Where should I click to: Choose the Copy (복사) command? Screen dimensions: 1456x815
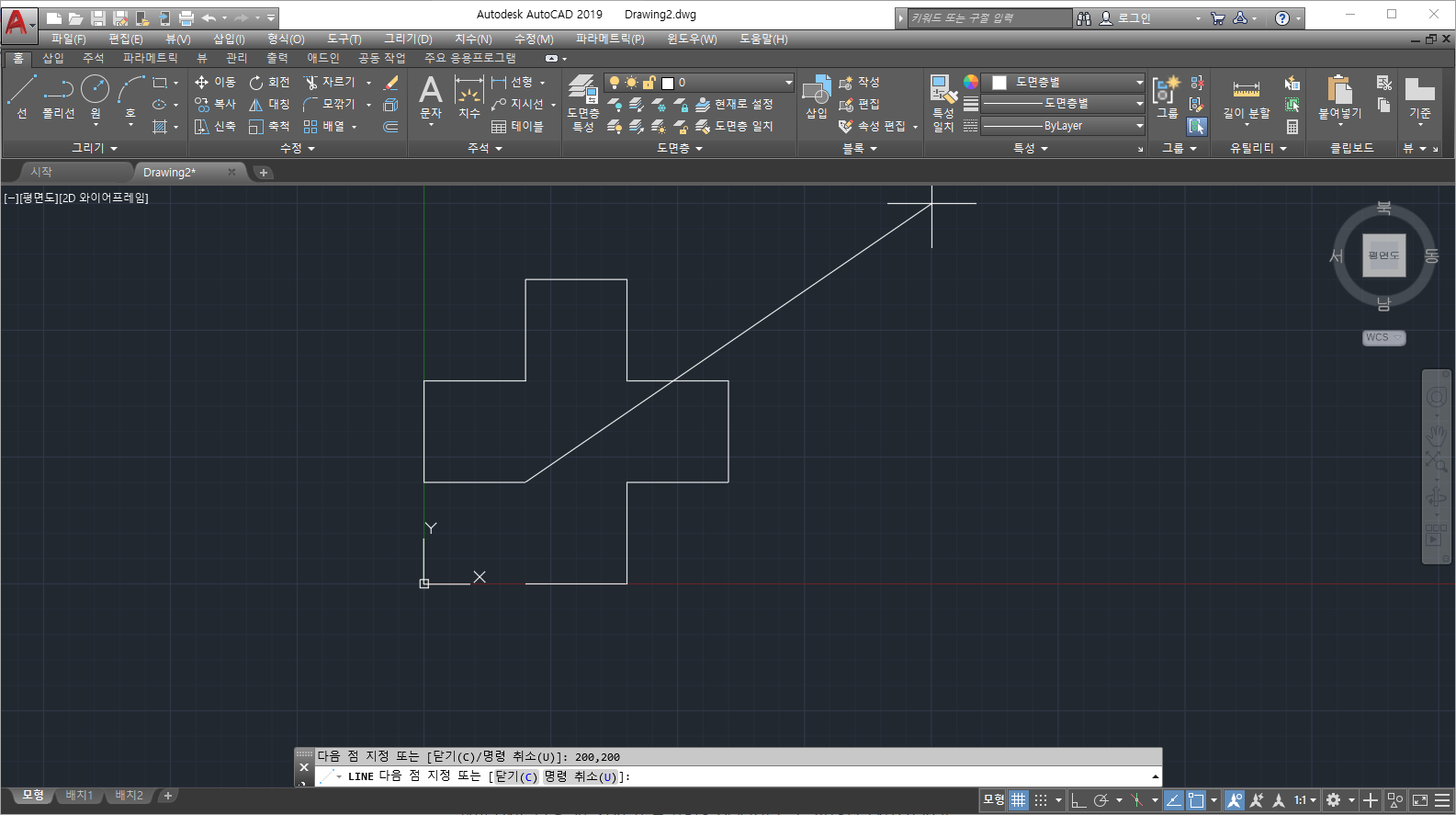(215, 104)
